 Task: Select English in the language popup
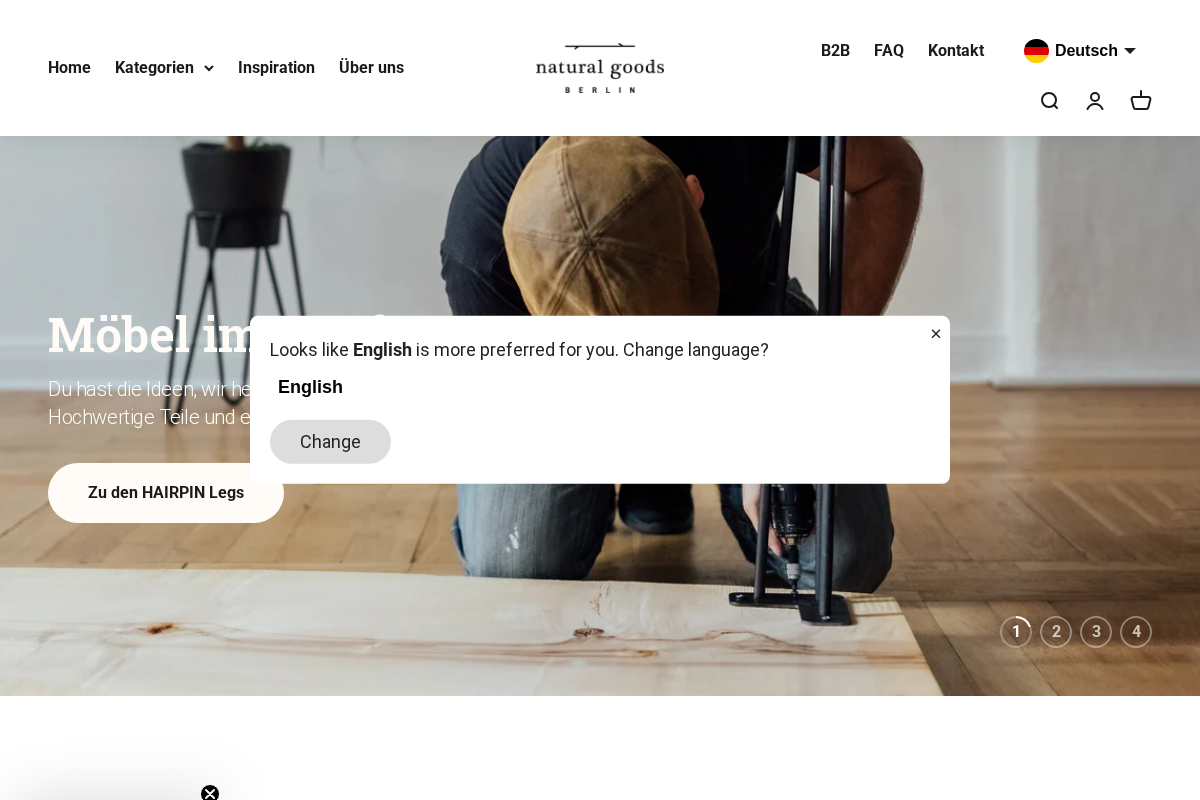310,387
